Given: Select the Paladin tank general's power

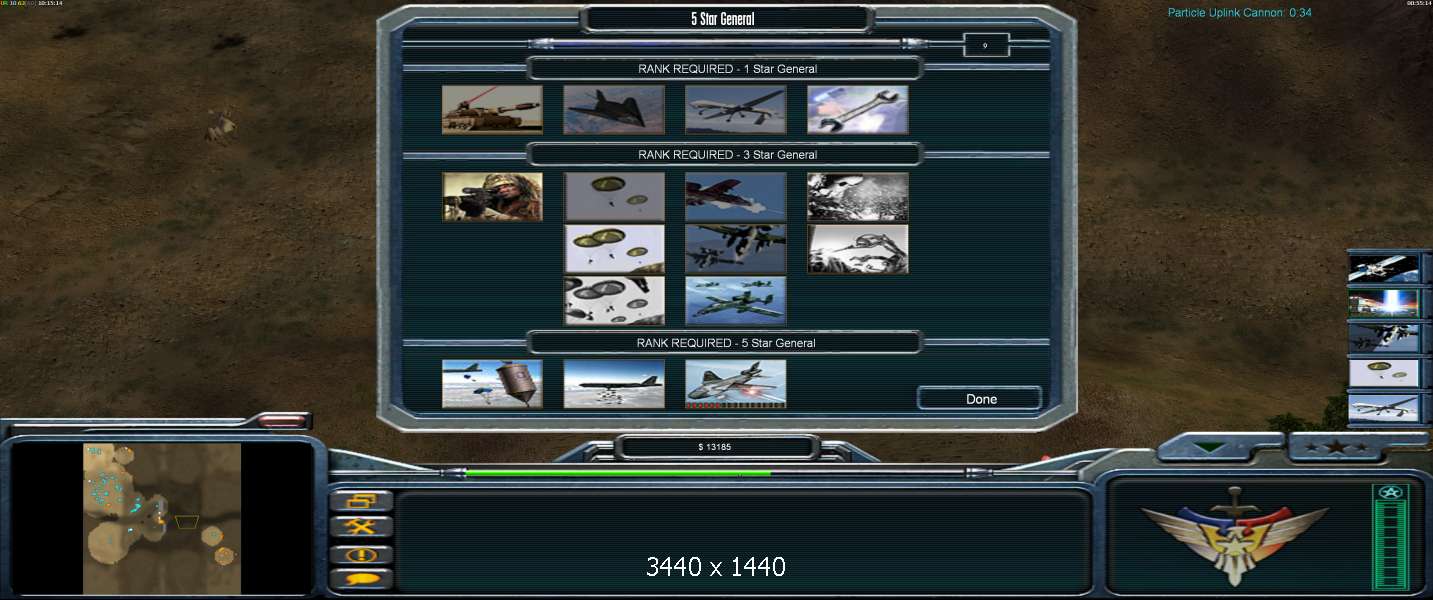Looking at the screenshot, I should tap(492, 110).
